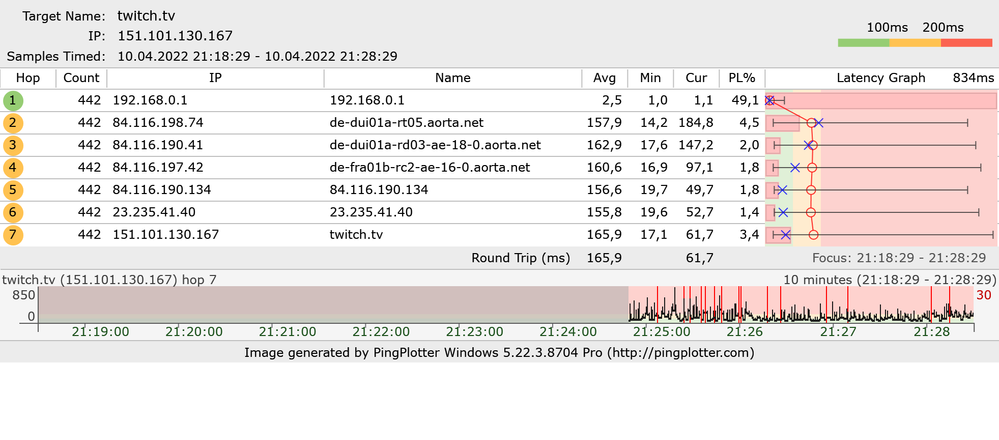This screenshot has height=440, width=999.
Task: Click the IP column header
Action: (215, 78)
